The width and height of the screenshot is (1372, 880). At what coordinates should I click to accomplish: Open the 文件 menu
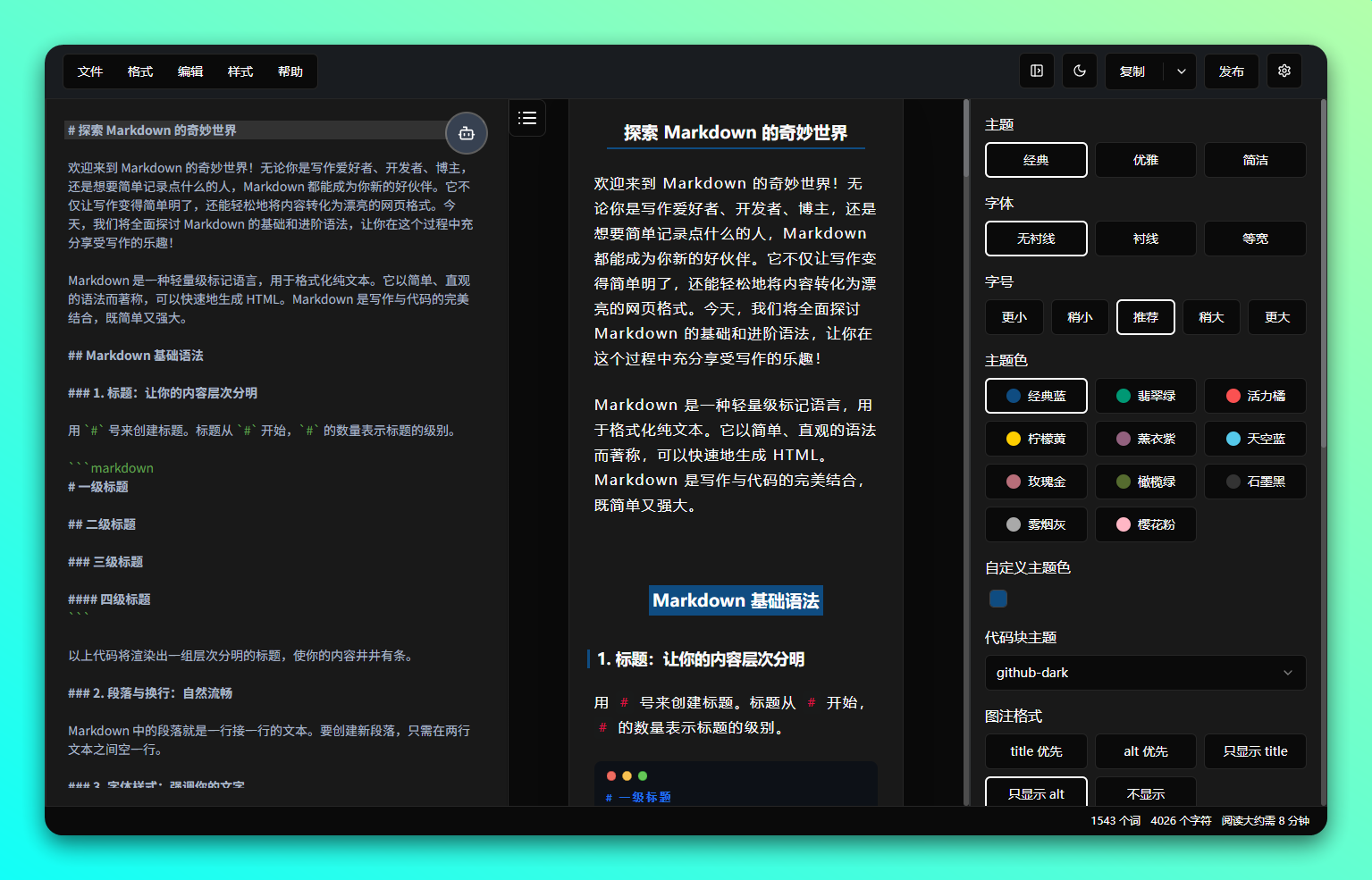90,71
